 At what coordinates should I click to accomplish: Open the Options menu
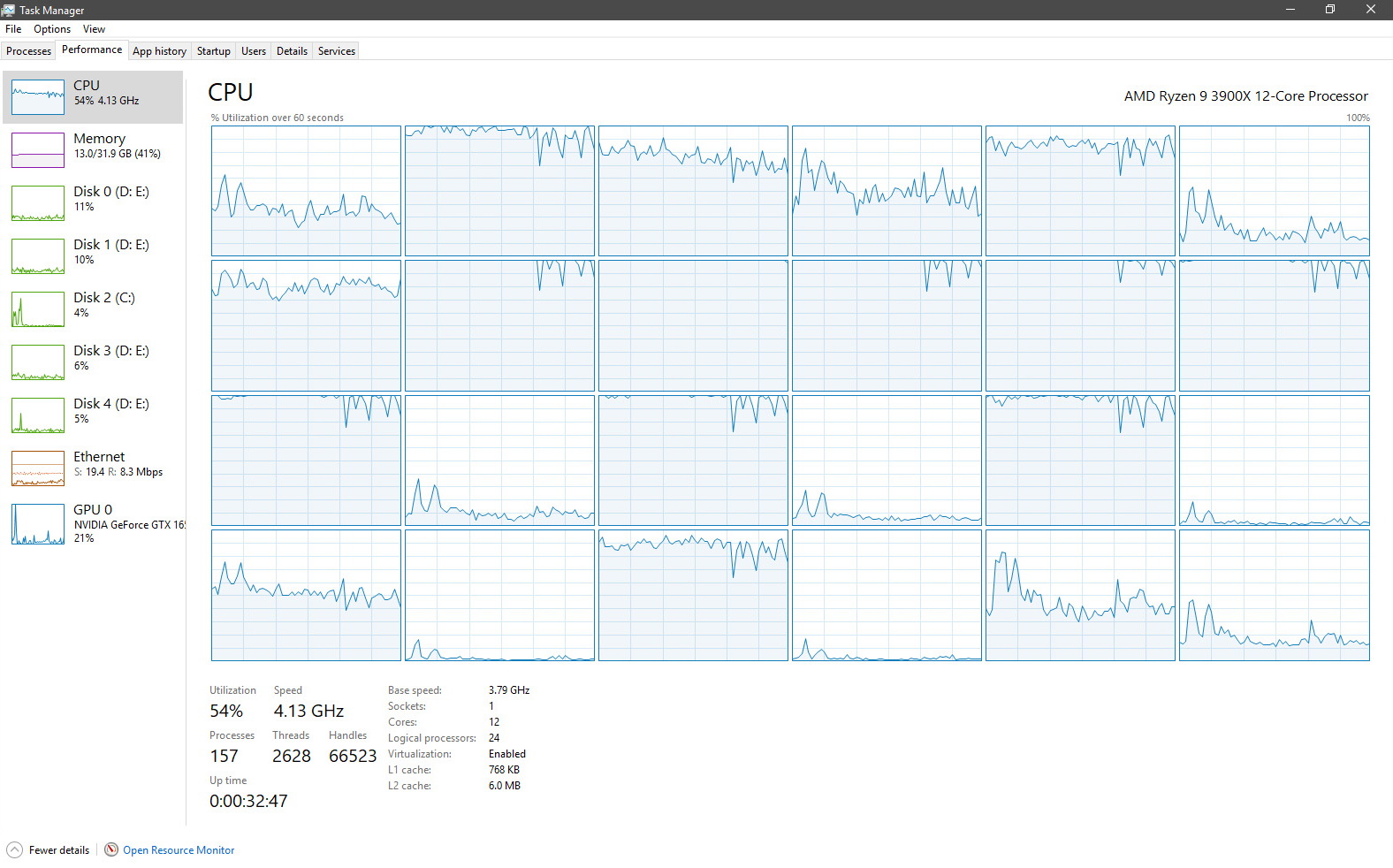pos(52,29)
